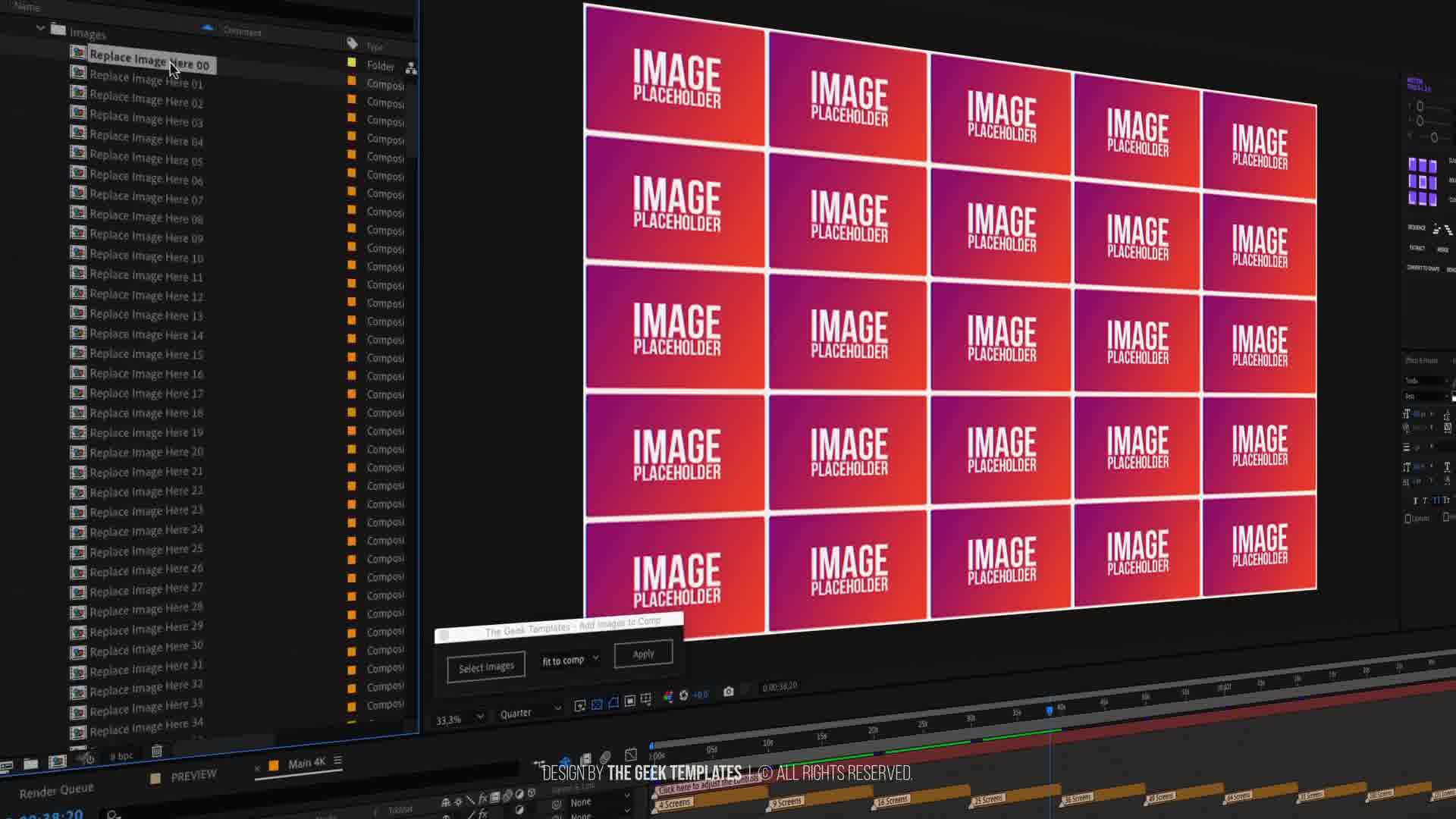Viewport: 1456px width, 819px height.
Task: Click Select Images button in script dialog
Action: coord(486,667)
